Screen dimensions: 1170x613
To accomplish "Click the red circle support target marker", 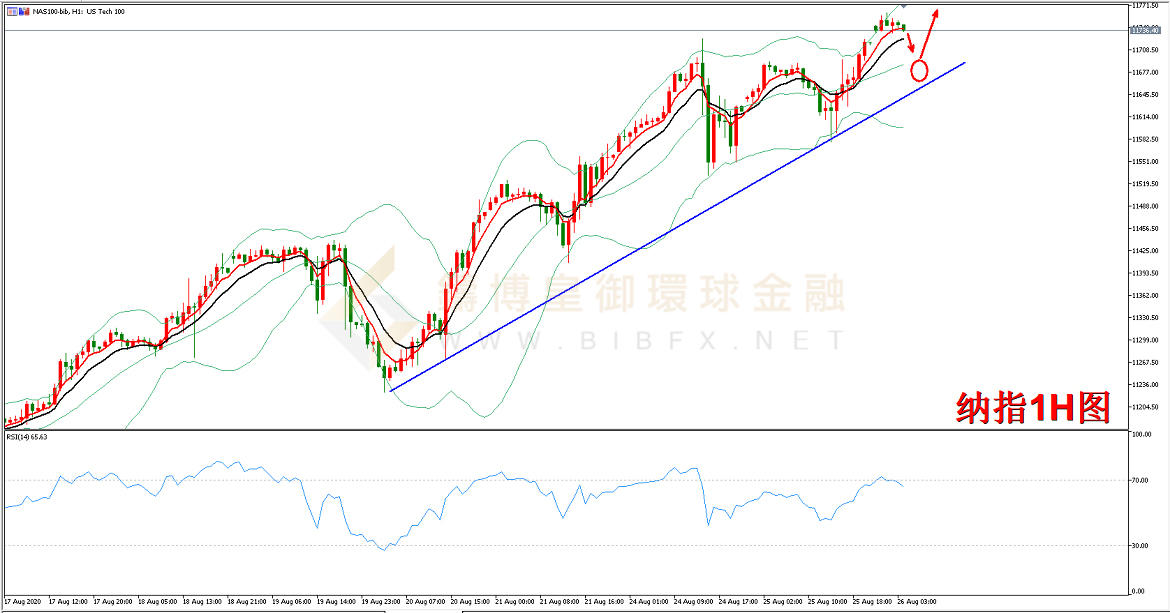I will 919,71.
